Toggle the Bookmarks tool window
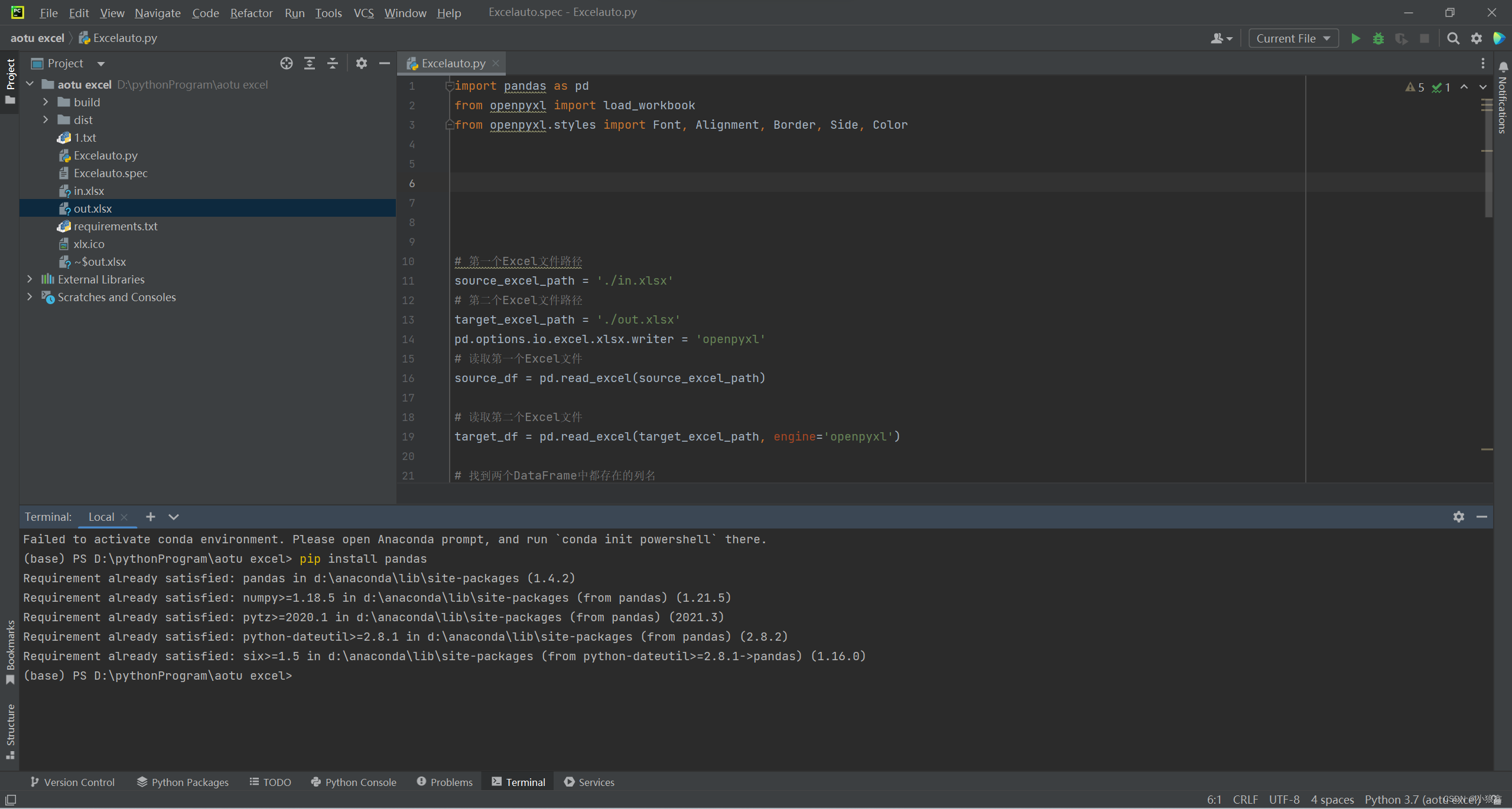The width and height of the screenshot is (1512, 809). coord(10,650)
